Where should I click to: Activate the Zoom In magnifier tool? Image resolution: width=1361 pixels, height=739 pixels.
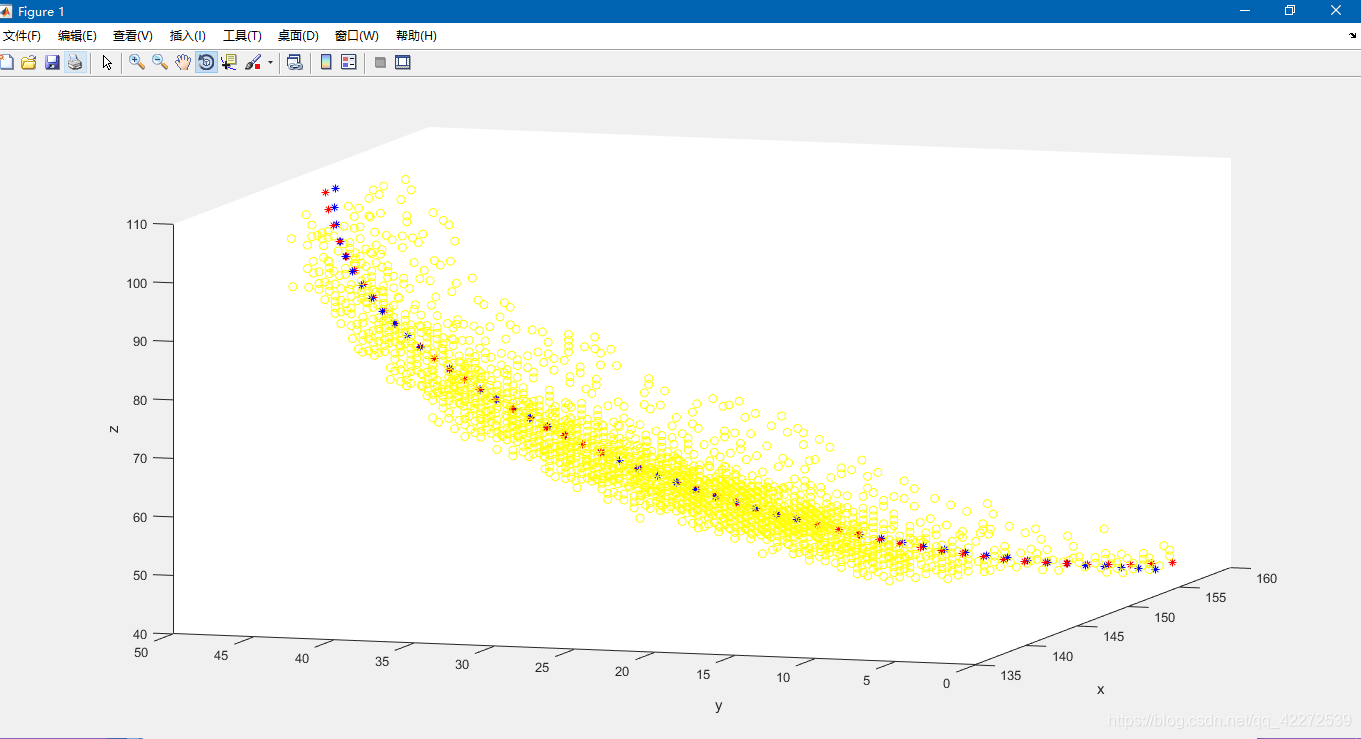[x=137, y=62]
